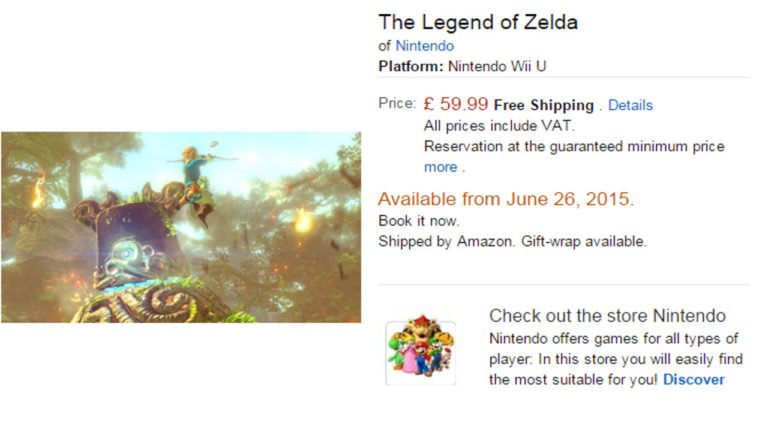Click "Check out the store Nintendo" heading
This screenshot has height=432, width=768.
[x=607, y=316]
